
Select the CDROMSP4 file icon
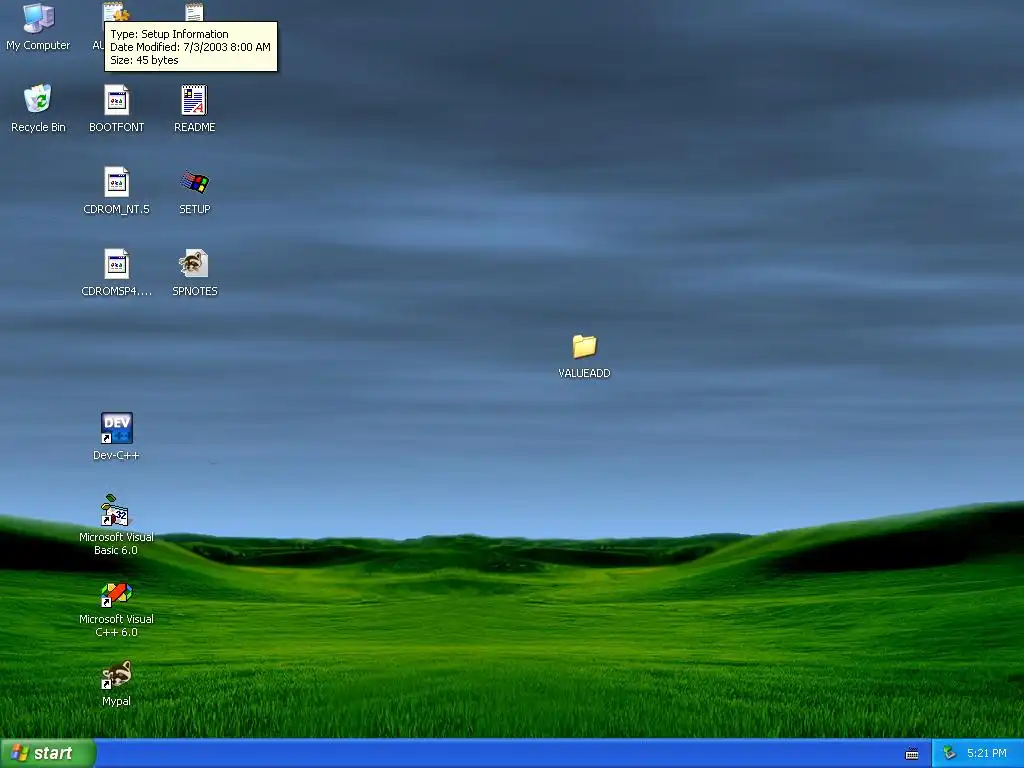coord(116,264)
